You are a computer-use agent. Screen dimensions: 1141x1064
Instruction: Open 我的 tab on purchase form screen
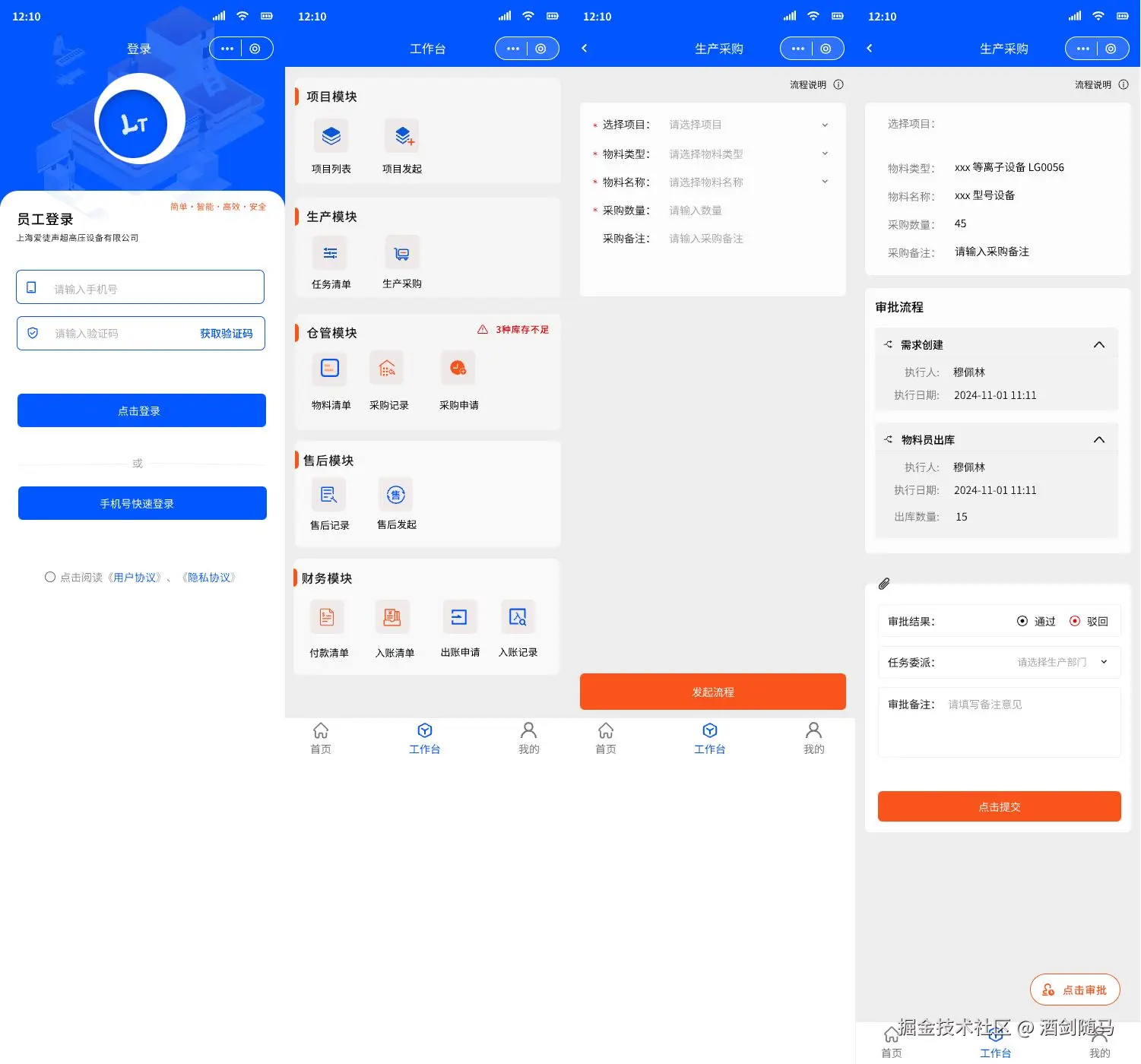(814, 739)
